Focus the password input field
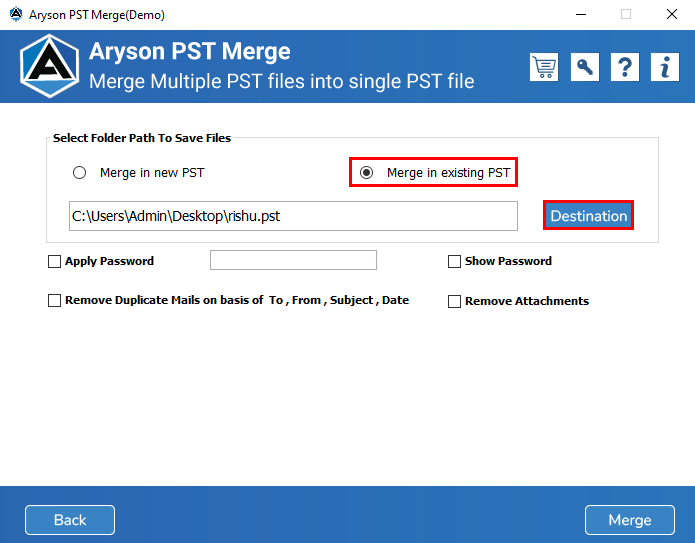The width and height of the screenshot is (695, 543). pyautogui.click(x=293, y=260)
